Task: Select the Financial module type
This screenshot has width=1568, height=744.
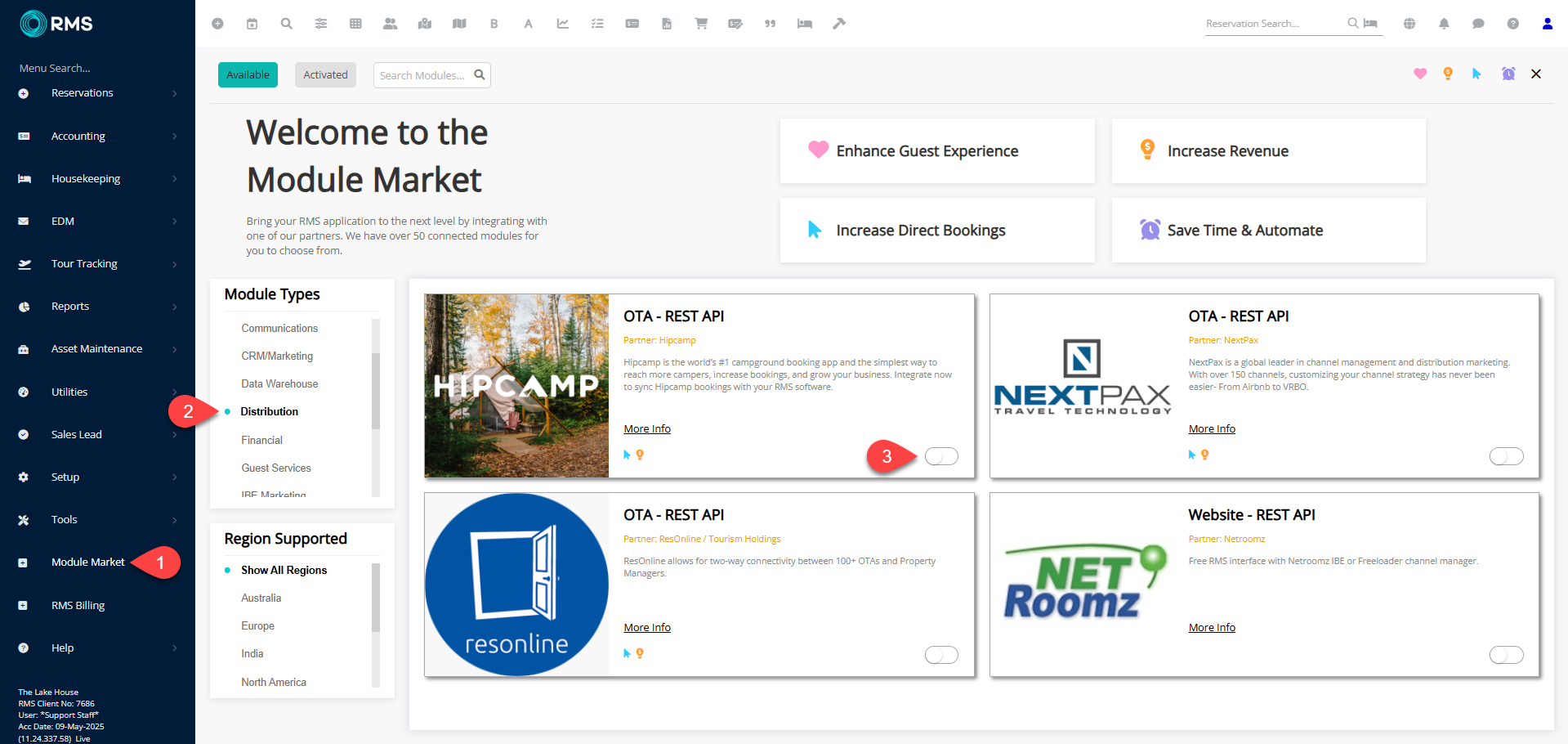Action: click(x=261, y=440)
